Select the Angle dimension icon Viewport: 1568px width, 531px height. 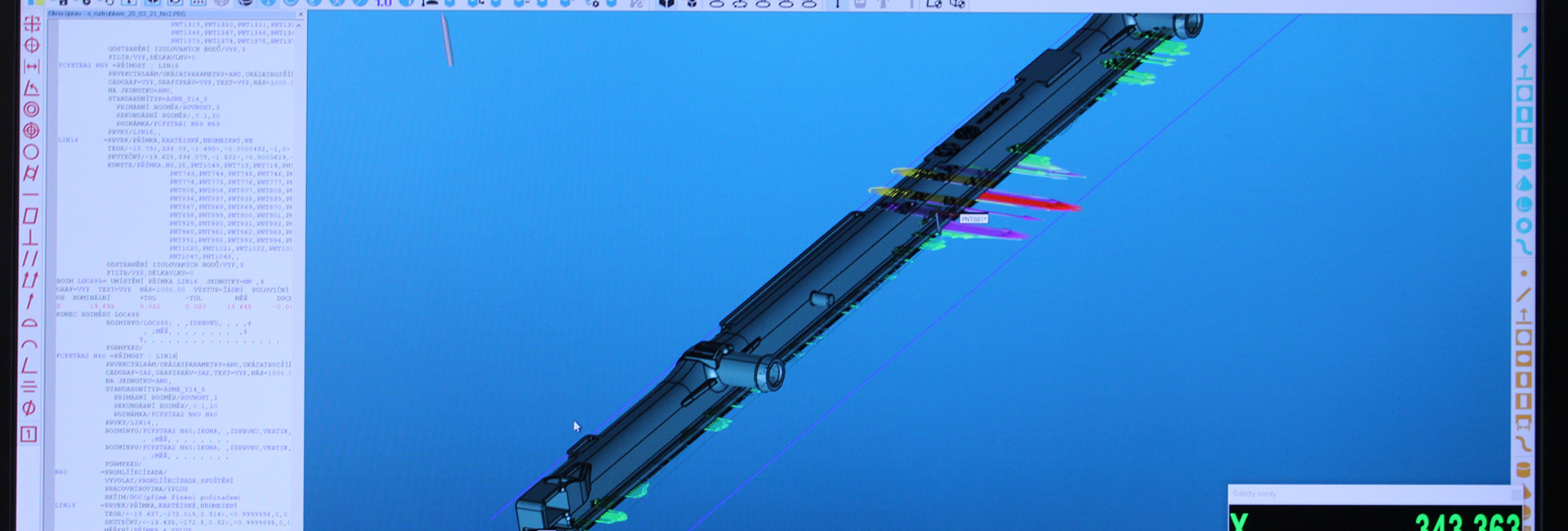coord(32,87)
